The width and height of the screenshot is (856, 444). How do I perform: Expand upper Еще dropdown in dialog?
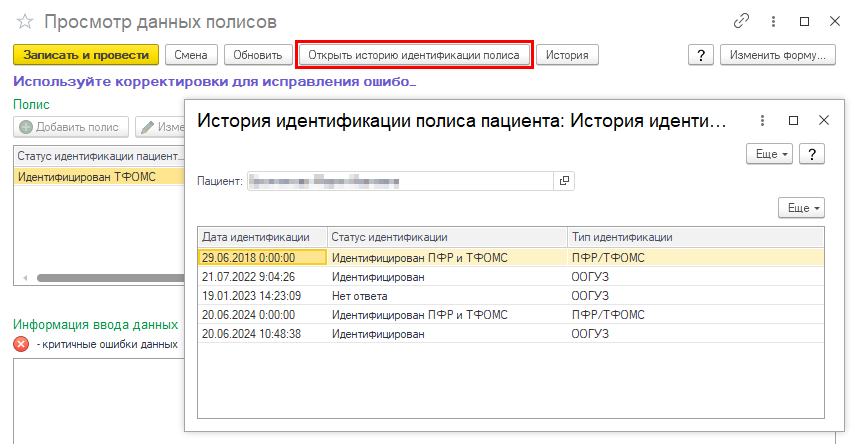point(770,153)
